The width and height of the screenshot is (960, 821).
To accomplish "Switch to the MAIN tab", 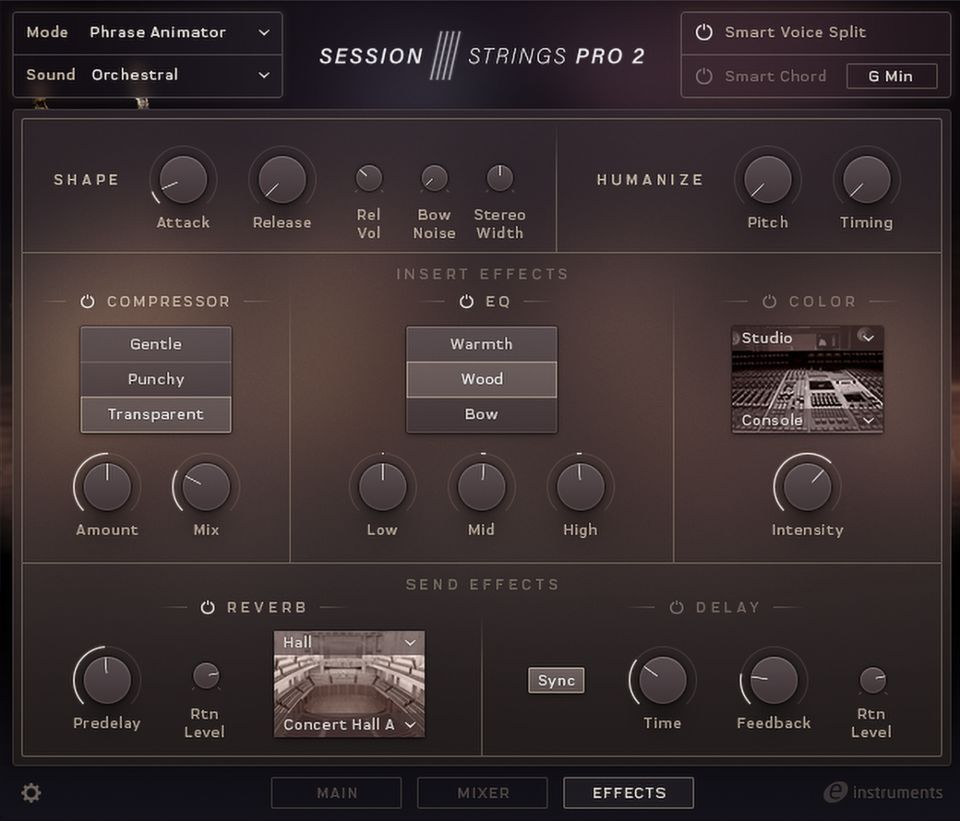I will (336, 793).
